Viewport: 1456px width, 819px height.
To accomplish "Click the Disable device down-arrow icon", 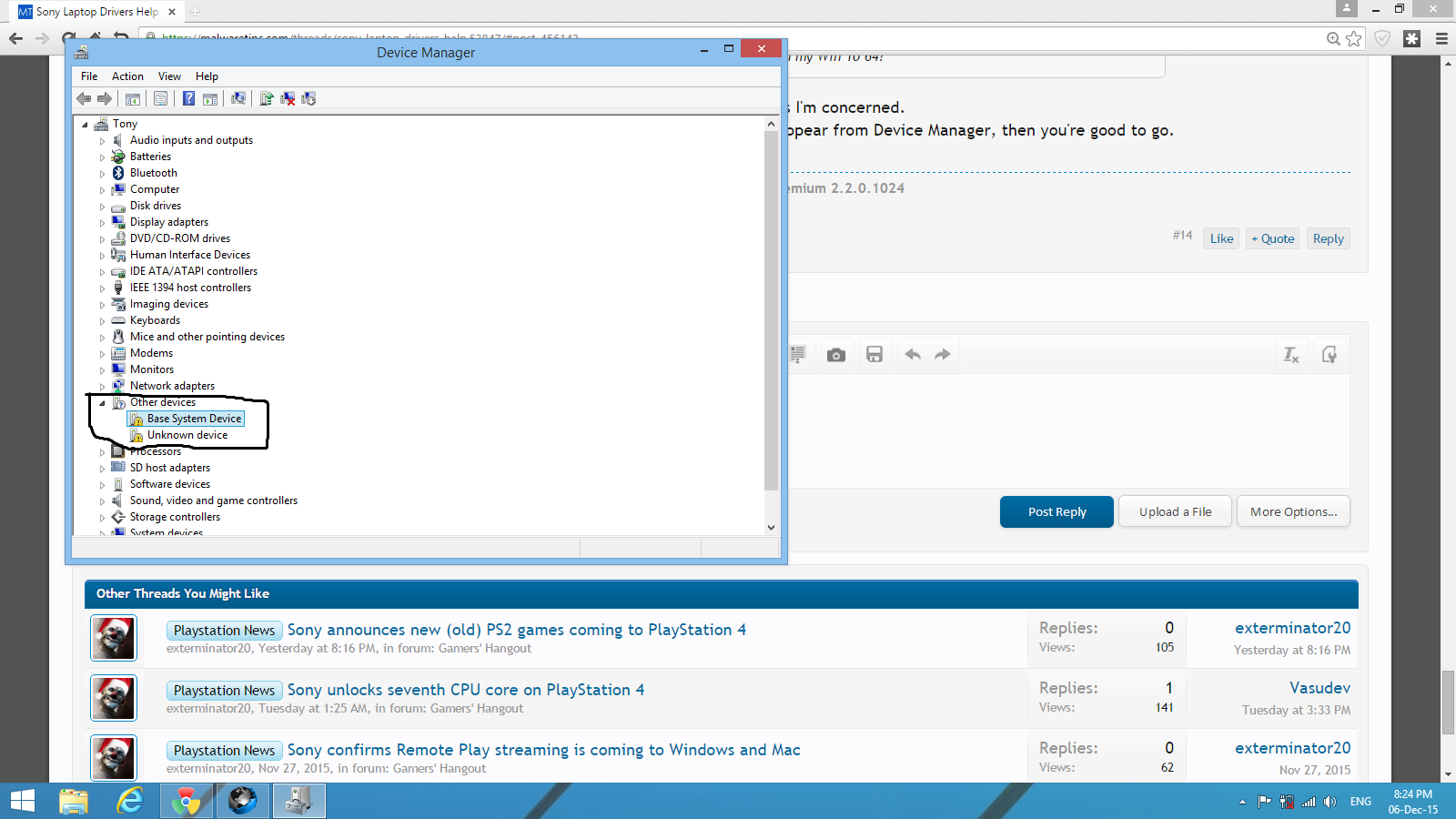I will coord(308,98).
